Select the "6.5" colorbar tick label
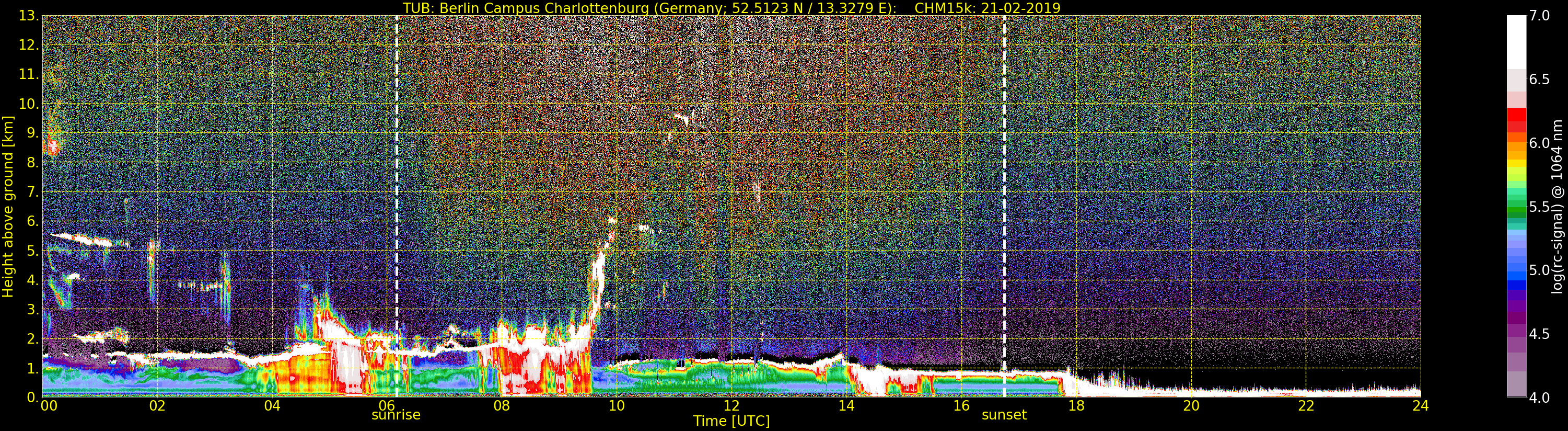Image resolution: width=1568 pixels, height=431 pixels. click(1539, 80)
